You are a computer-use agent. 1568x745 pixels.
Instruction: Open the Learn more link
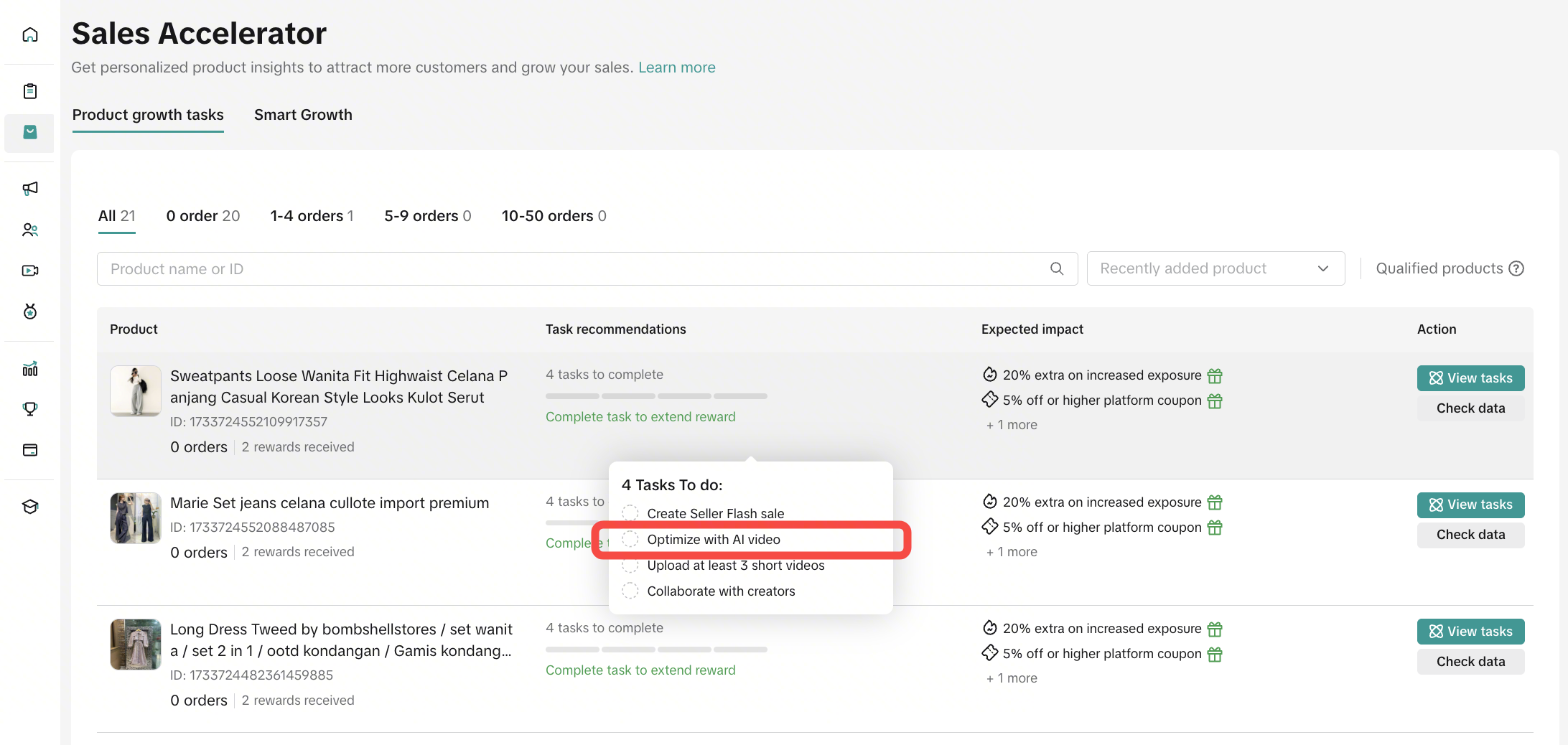point(676,67)
